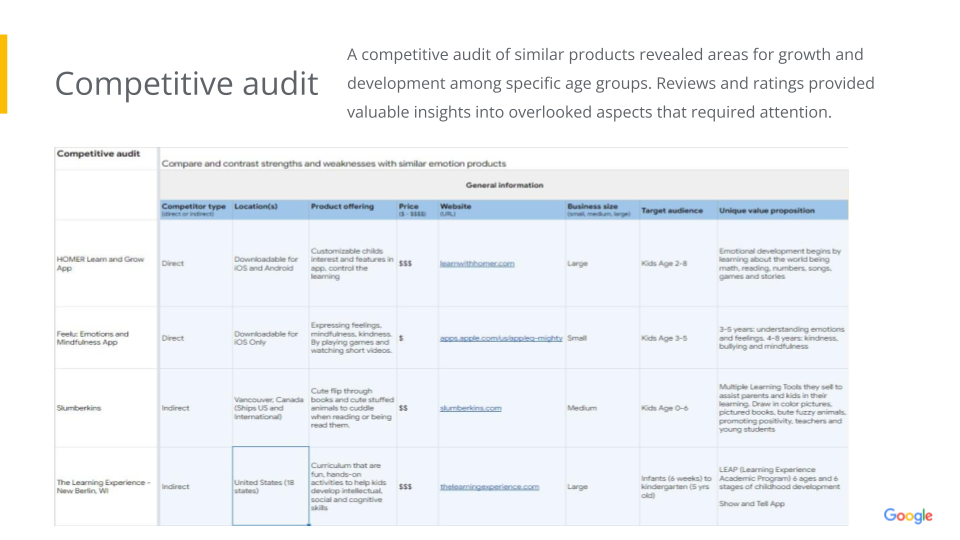Screen dimensions: 960x540
Task: Click the "General information" table heading
Action: point(504,185)
